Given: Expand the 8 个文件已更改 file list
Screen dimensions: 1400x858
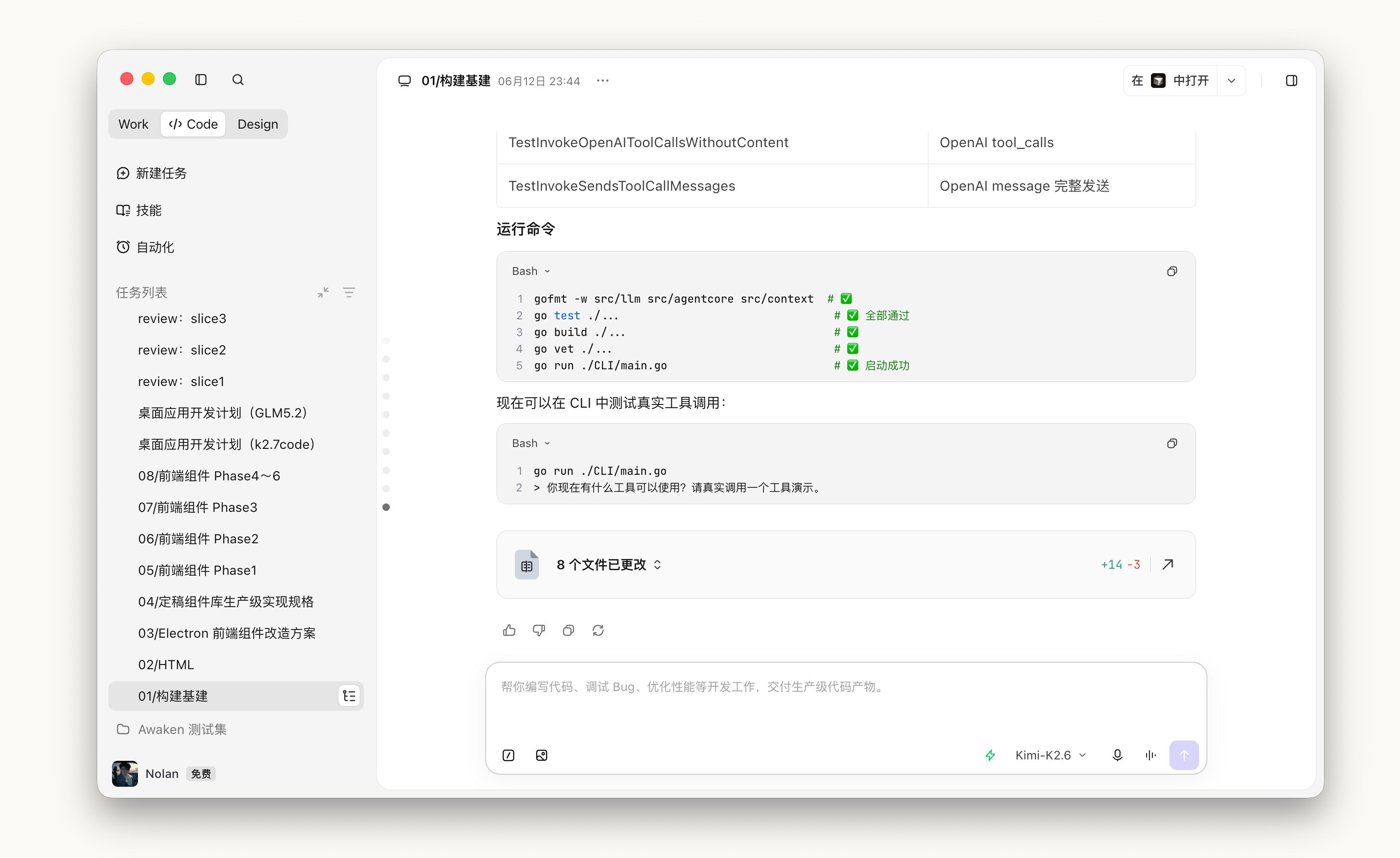Looking at the screenshot, I should pos(608,565).
